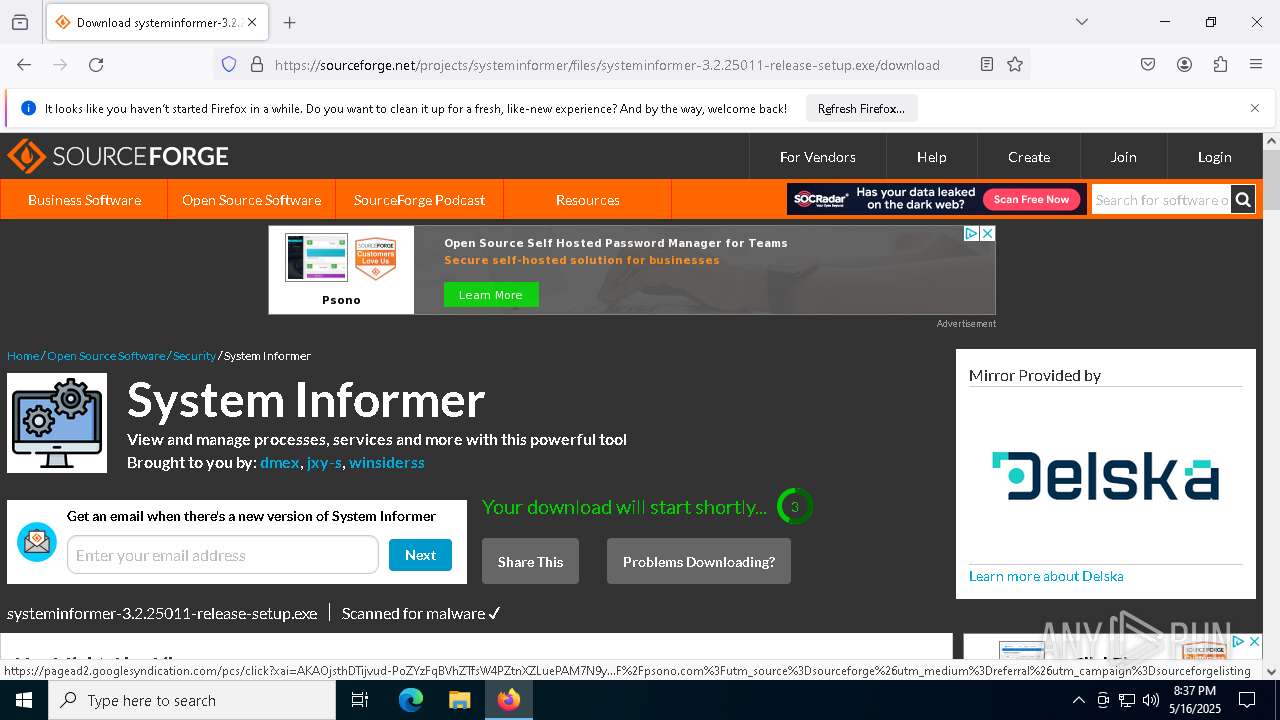Open the Firefox account icon
Screen dimensions: 1280x720
pyautogui.click(x=1184, y=64)
